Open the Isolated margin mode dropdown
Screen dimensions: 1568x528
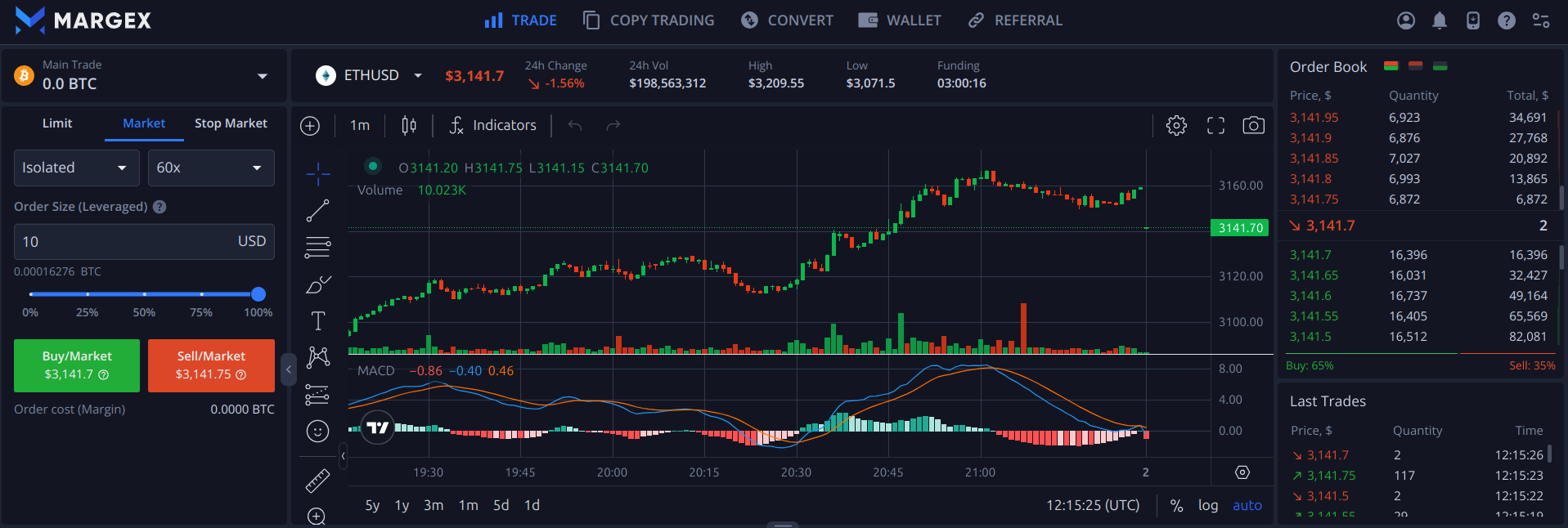76,168
